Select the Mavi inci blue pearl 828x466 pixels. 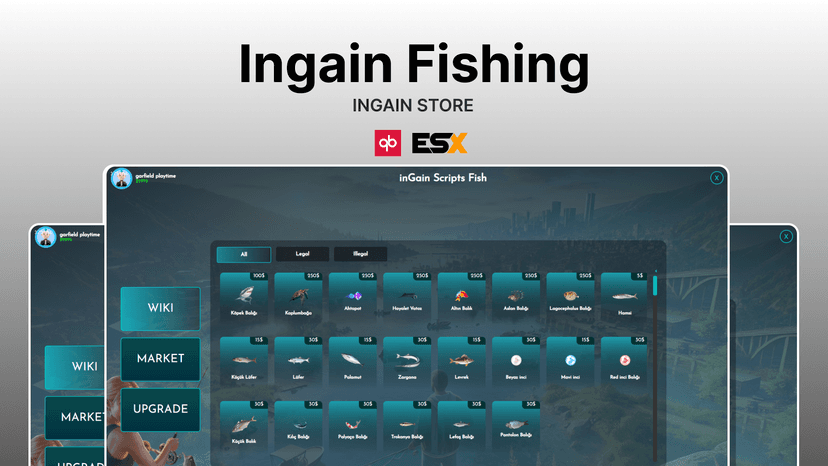570,360
